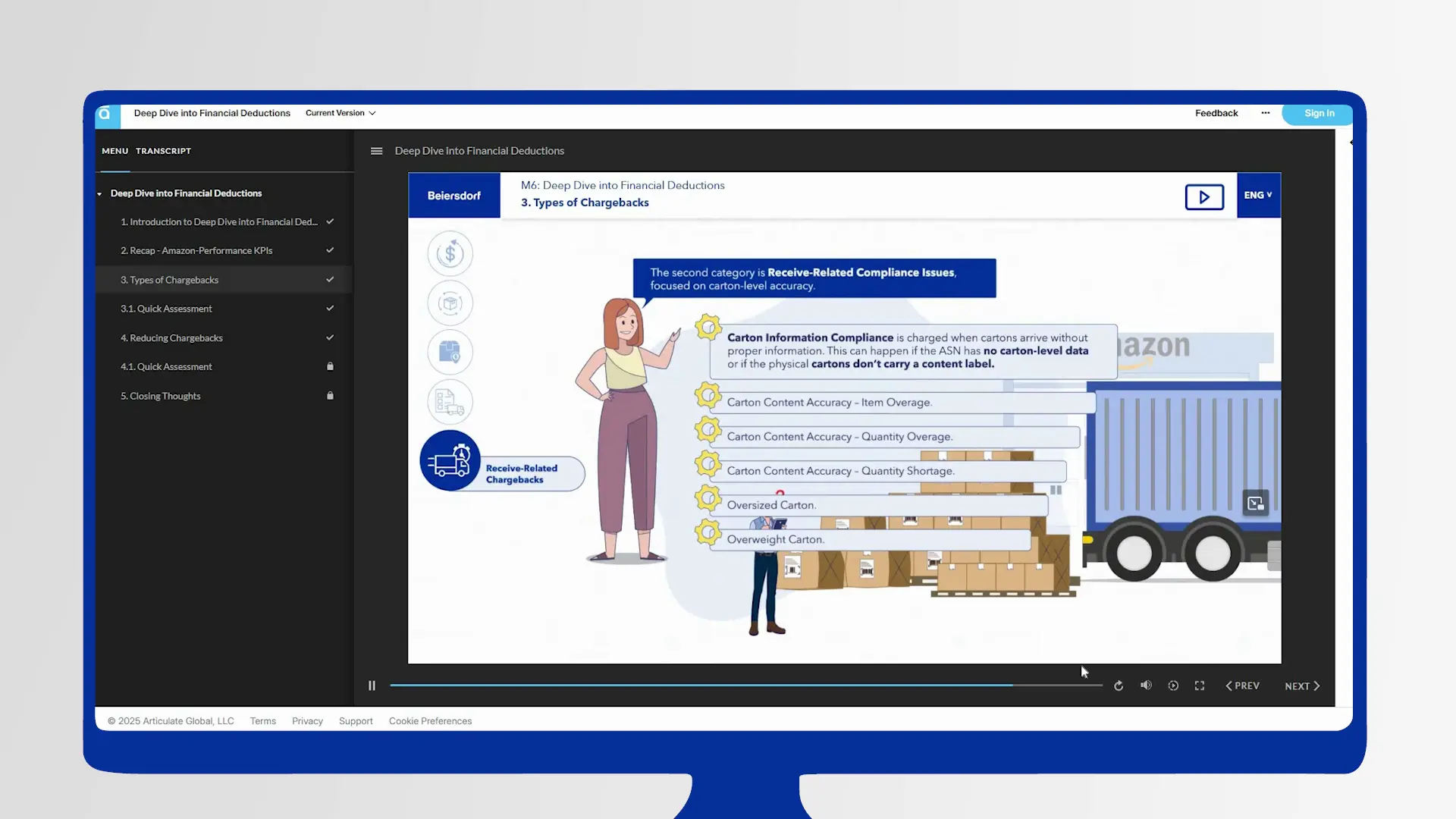This screenshot has height=819, width=1456.
Task: Select the documents and truck category icon
Action: coord(450,402)
